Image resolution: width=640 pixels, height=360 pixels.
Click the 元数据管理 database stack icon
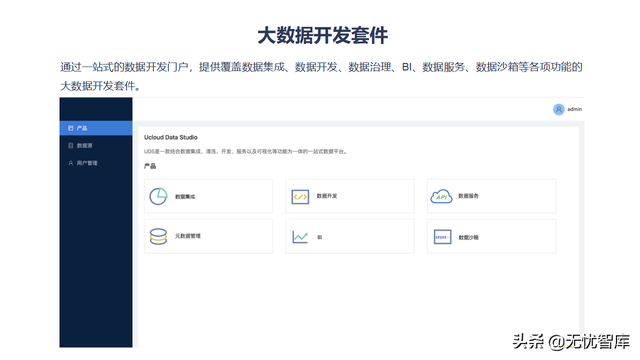point(158,236)
